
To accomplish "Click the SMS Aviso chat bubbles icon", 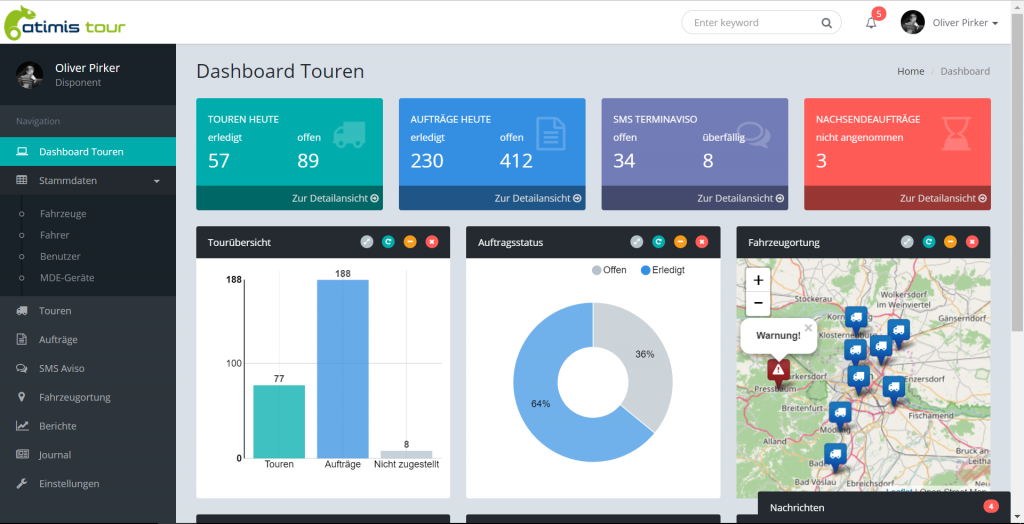I will click(22, 368).
